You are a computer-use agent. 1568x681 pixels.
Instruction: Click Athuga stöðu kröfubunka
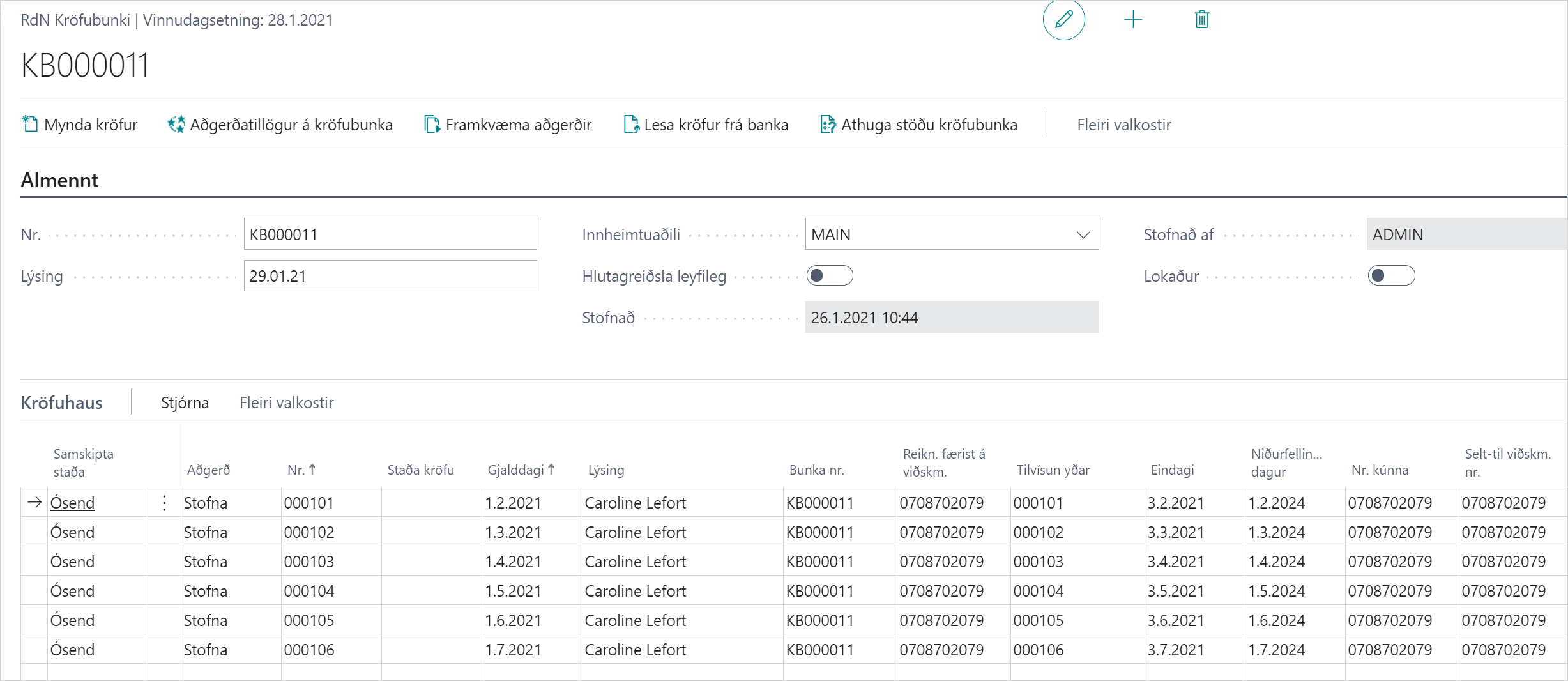pyautogui.click(x=919, y=125)
